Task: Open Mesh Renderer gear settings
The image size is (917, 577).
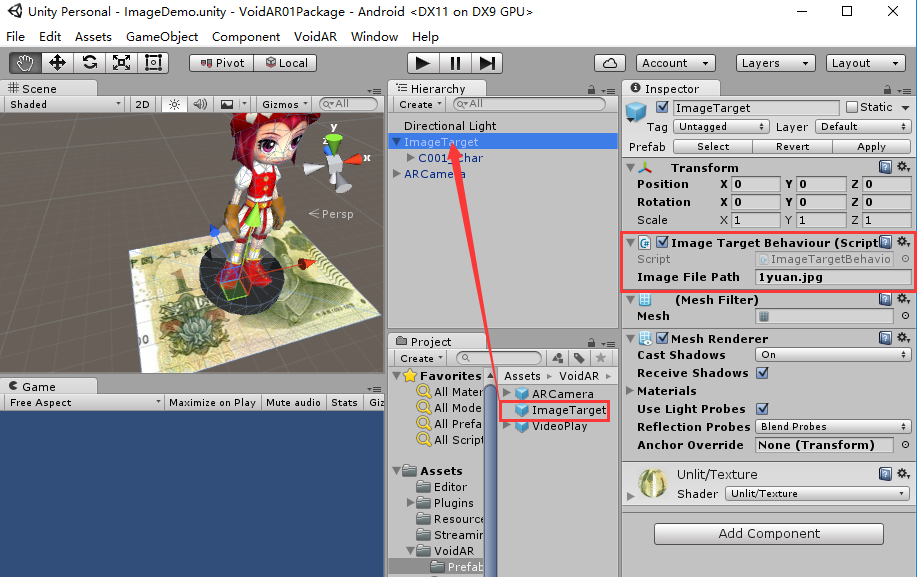Action: point(904,338)
